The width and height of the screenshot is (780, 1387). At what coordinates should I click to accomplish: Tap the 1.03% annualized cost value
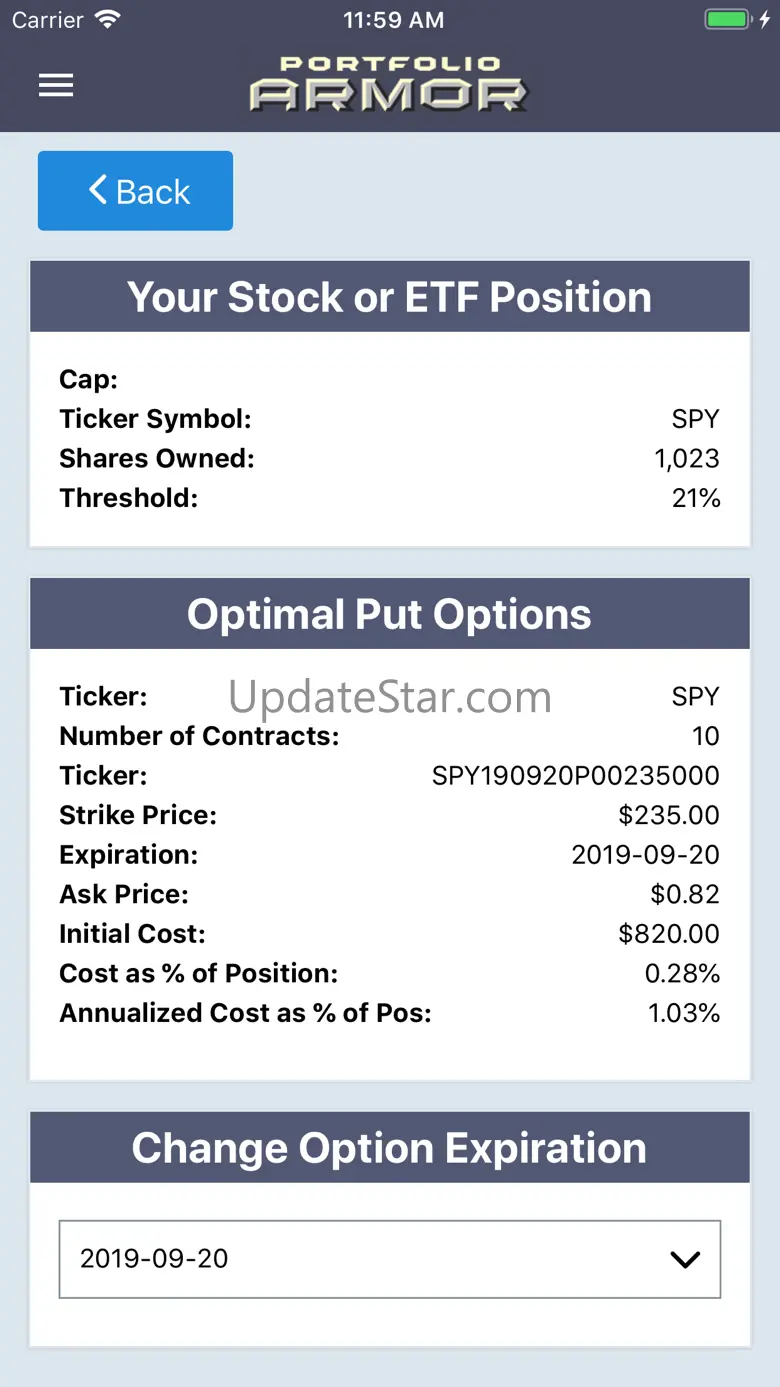[x=684, y=1013]
